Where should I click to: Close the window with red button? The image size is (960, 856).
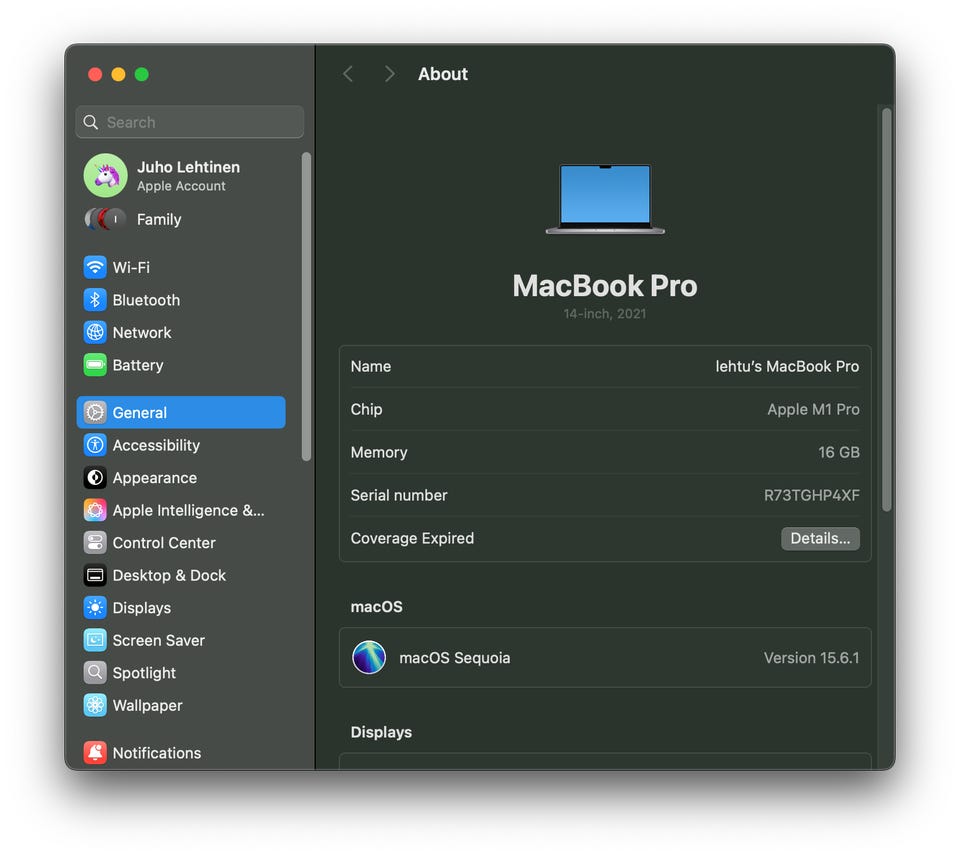click(95, 75)
